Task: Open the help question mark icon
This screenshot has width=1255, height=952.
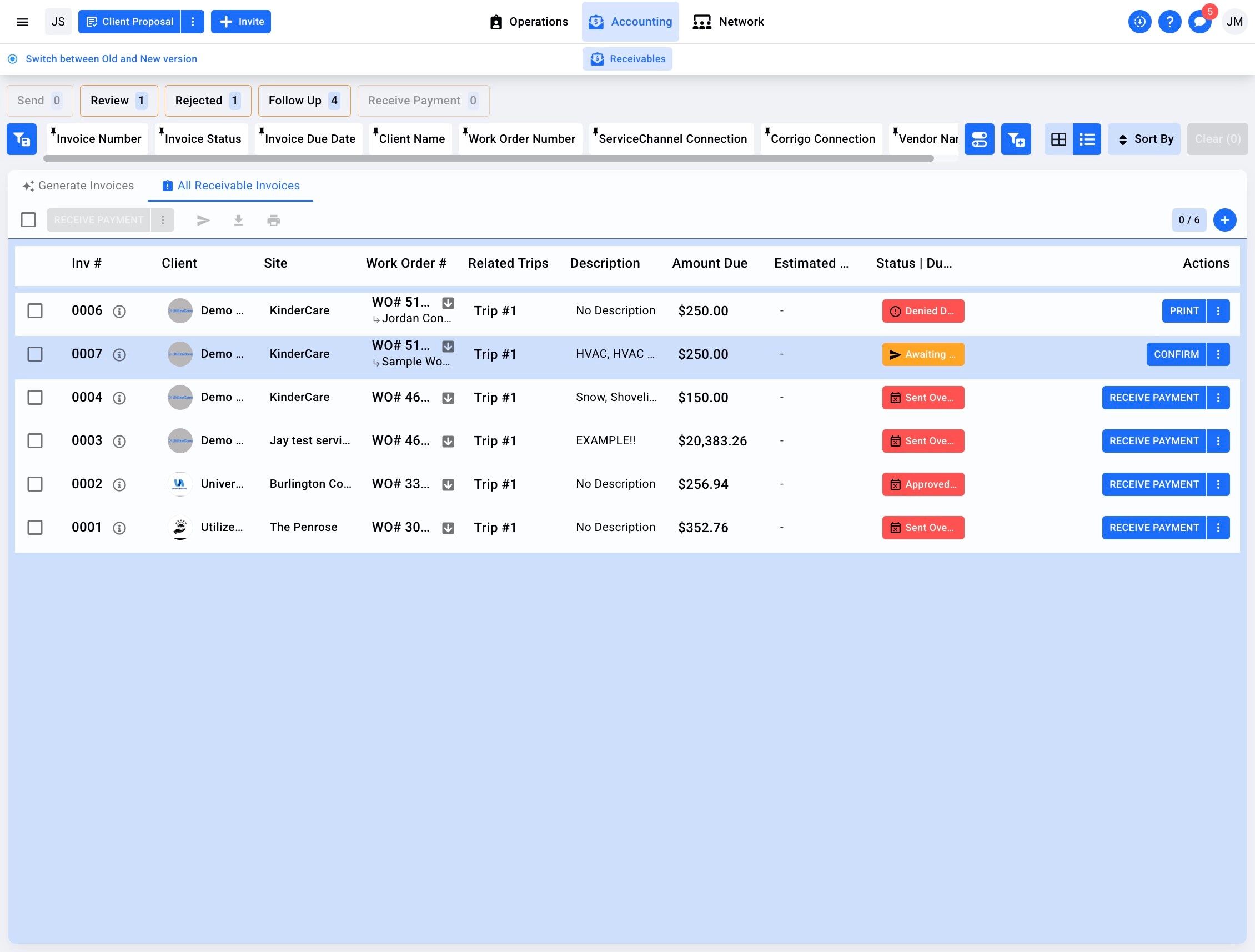Action: point(1169,22)
